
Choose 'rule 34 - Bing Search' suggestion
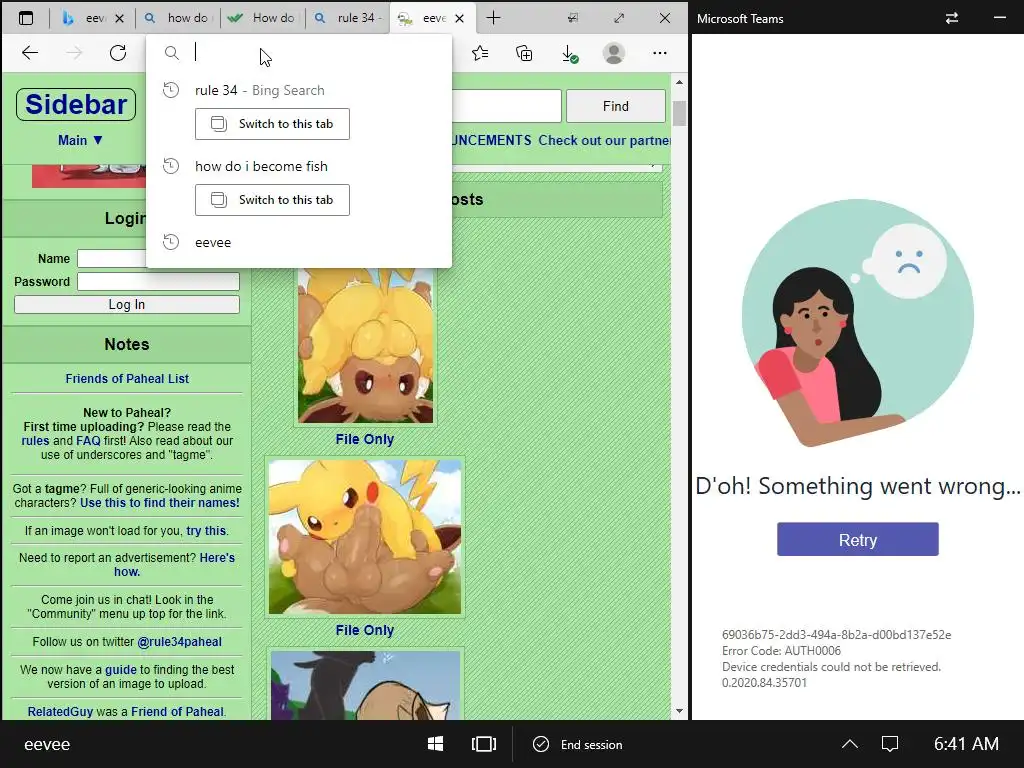coord(260,90)
